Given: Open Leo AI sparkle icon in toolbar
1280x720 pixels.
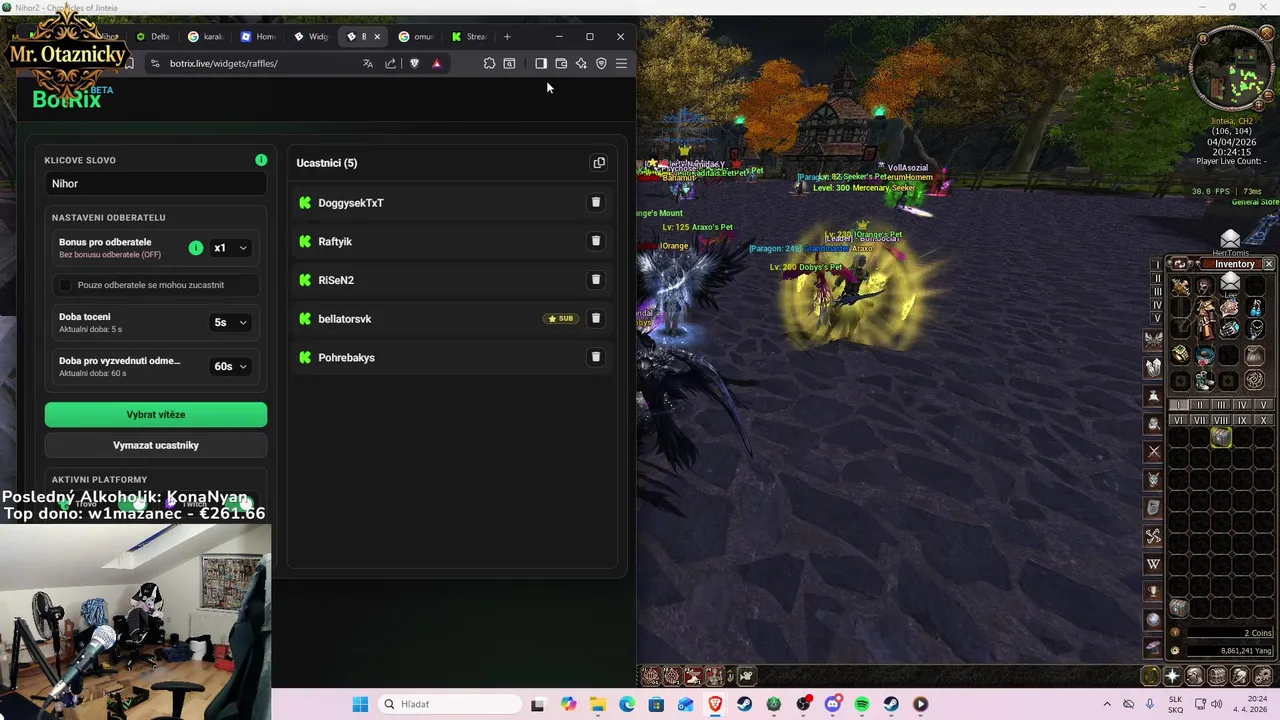Looking at the screenshot, I should [581, 63].
